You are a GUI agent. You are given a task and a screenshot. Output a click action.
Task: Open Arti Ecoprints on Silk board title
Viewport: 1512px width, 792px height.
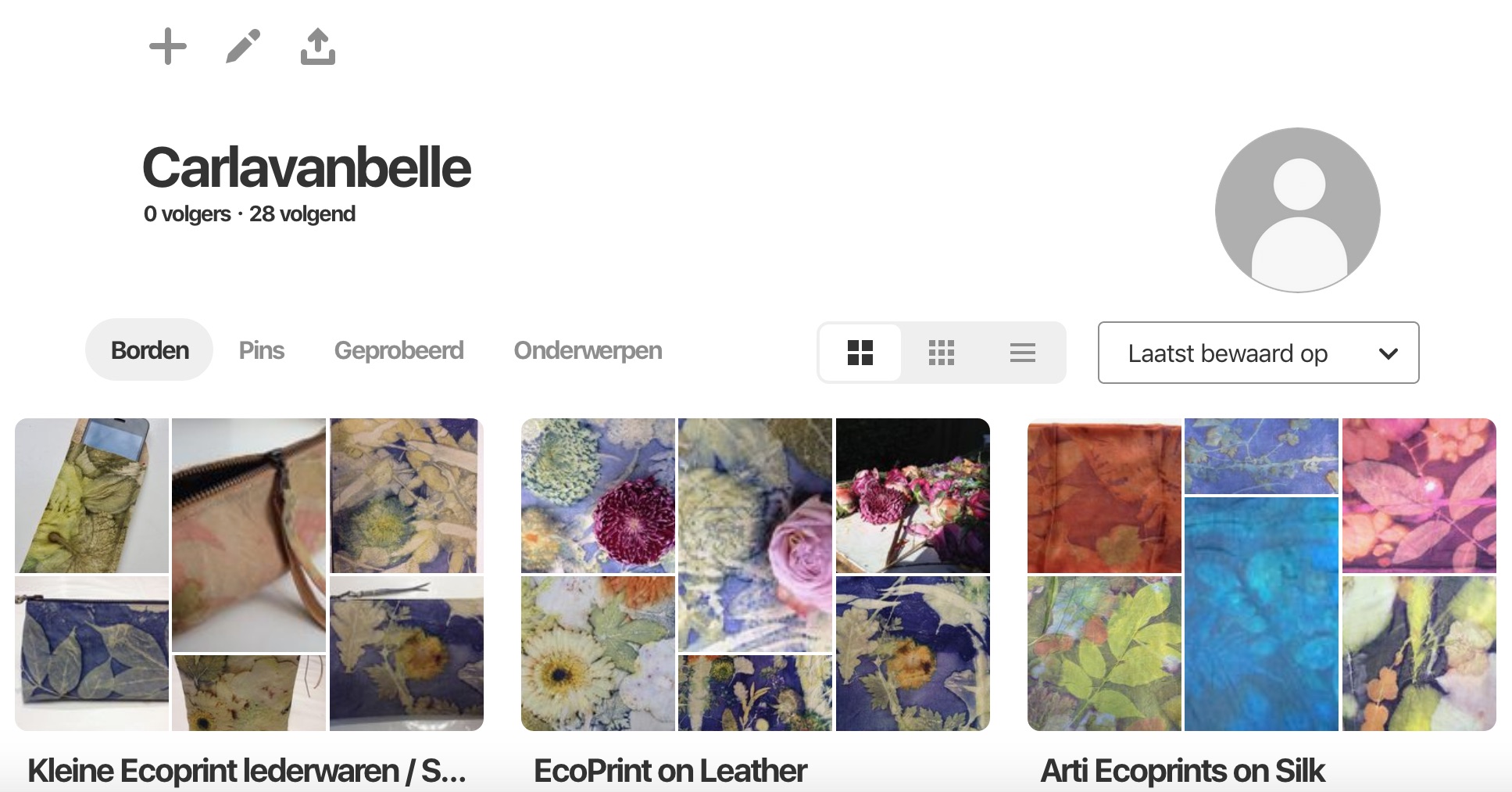coord(1182,770)
